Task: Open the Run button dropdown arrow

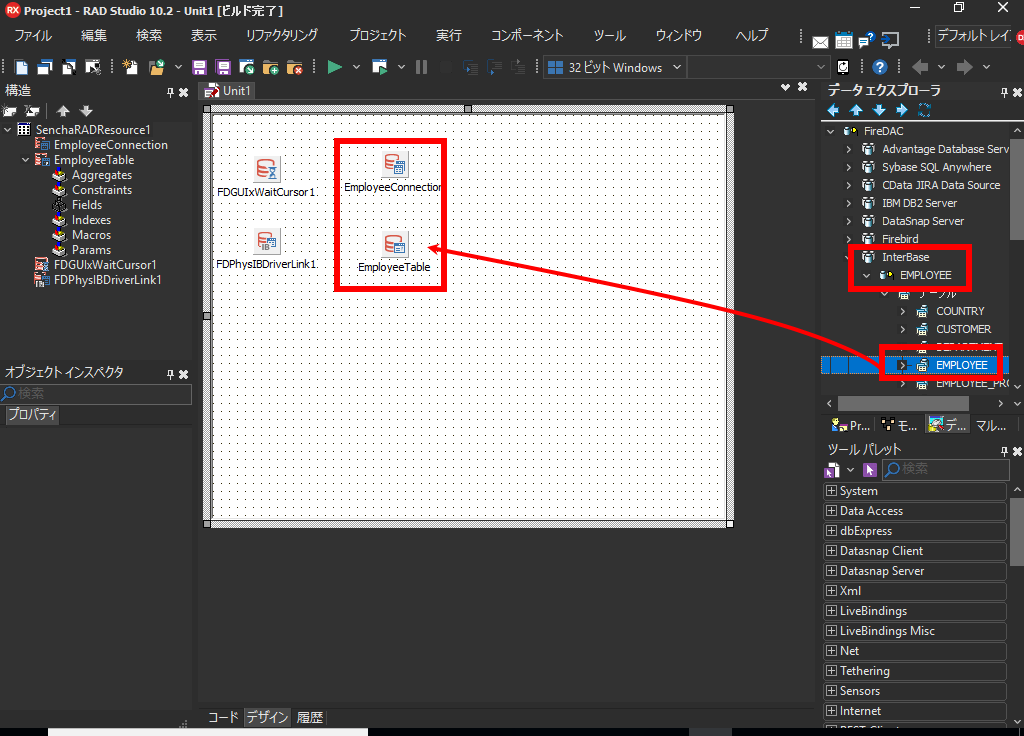Action: (357, 67)
